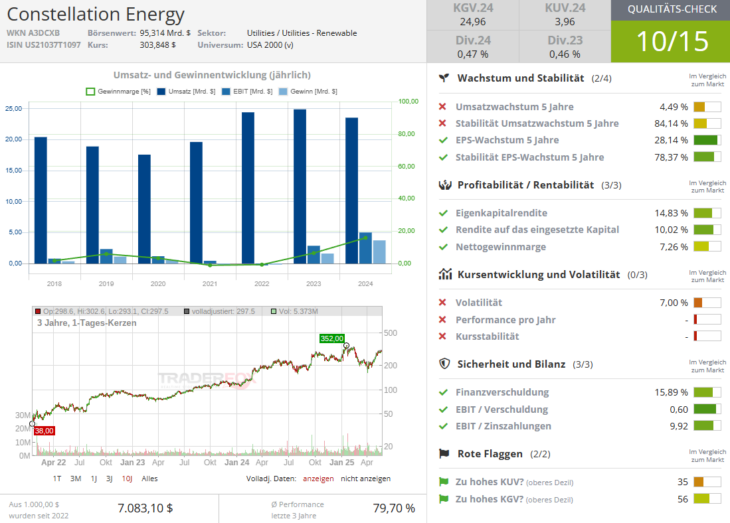Select the Alles chart timeframe

(x=149, y=478)
